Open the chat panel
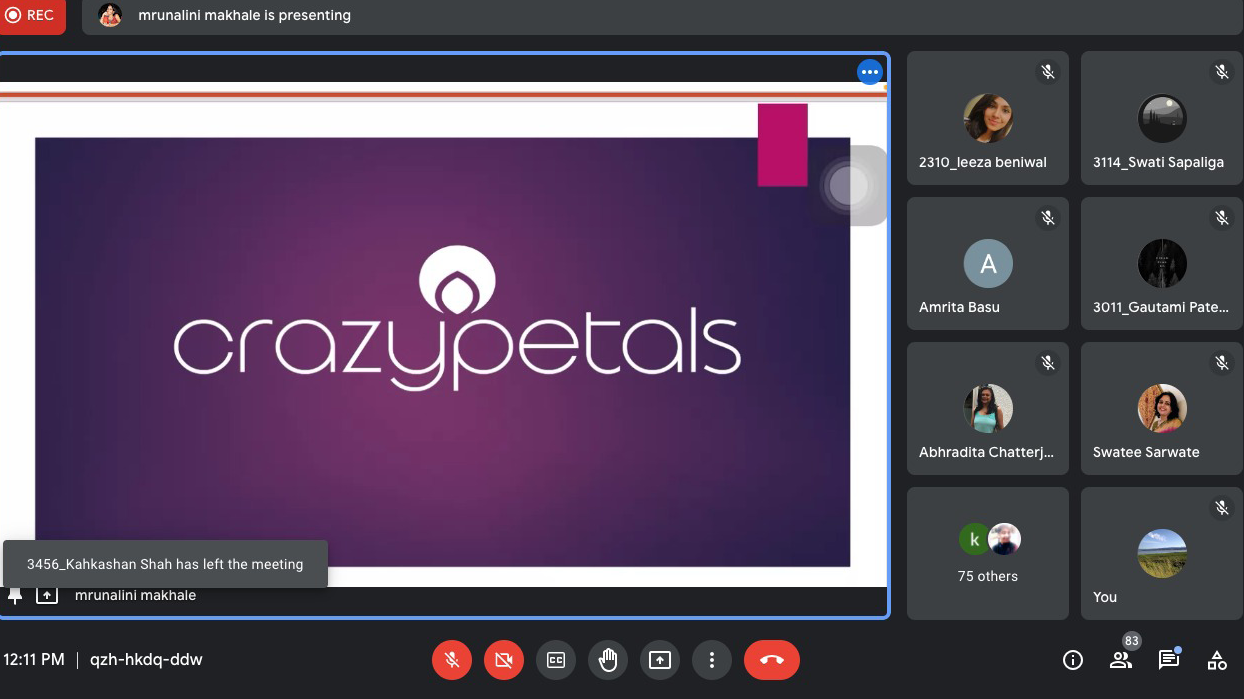This screenshot has width=1244, height=699. pos(1168,660)
